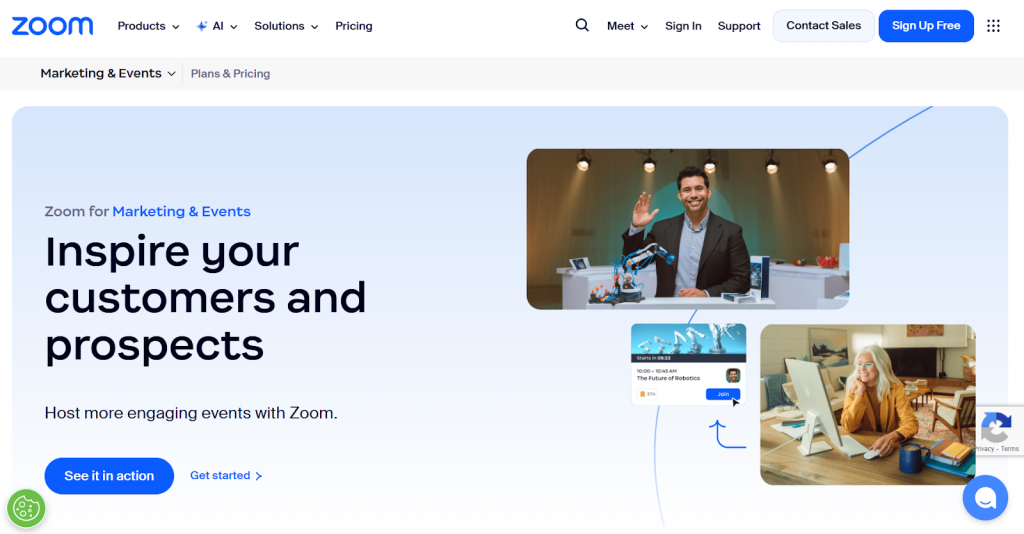
Task: Click the Marketing & Events blue heading text
Action: [182, 212]
